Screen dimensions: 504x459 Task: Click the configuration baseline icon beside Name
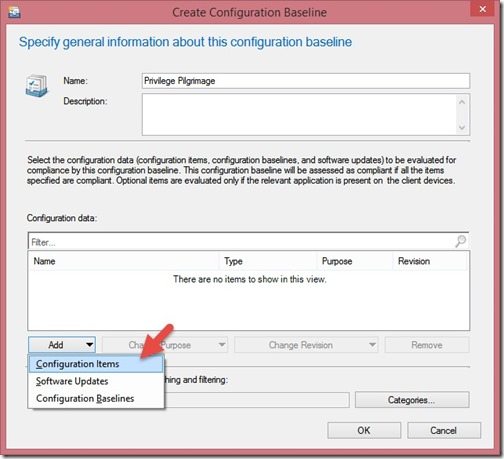pos(37,86)
